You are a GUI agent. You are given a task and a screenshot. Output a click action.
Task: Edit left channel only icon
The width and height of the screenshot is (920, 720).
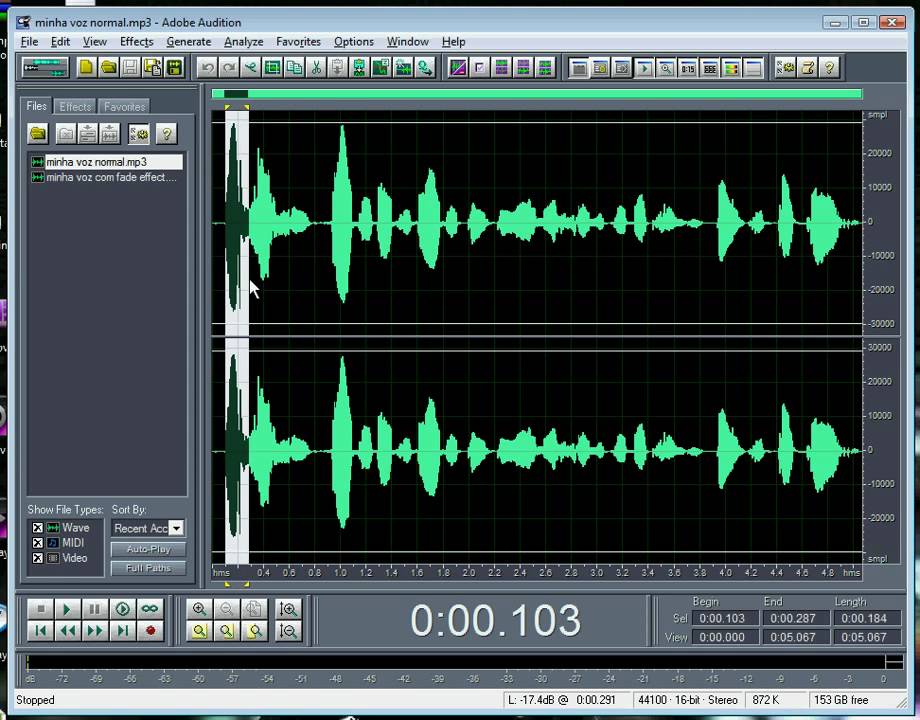[502, 67]
